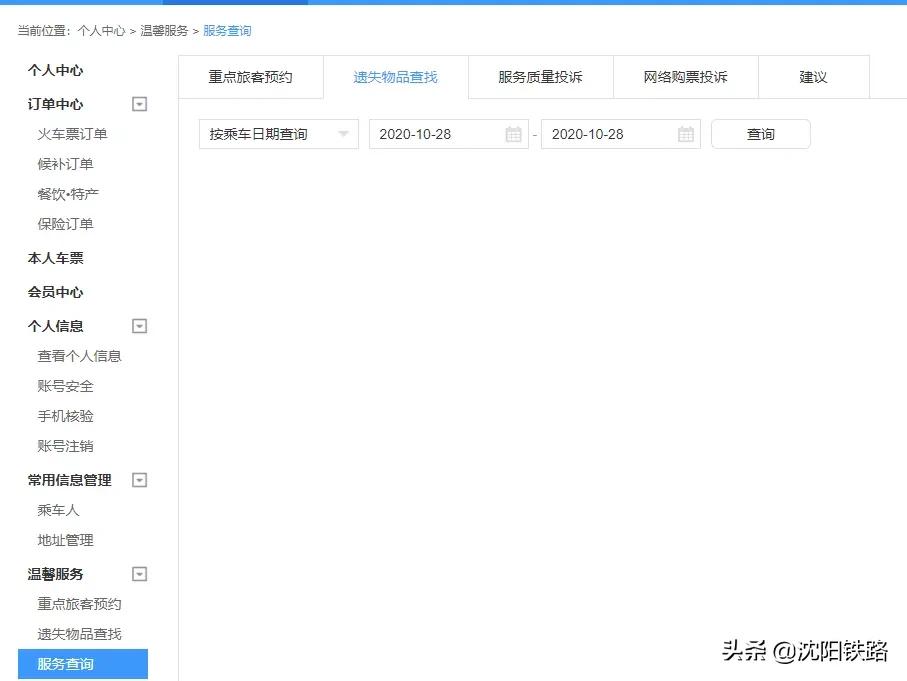Open the 乘车人 management page
Viewport: 907px width, 681px height.
click(x=58, y=509)
